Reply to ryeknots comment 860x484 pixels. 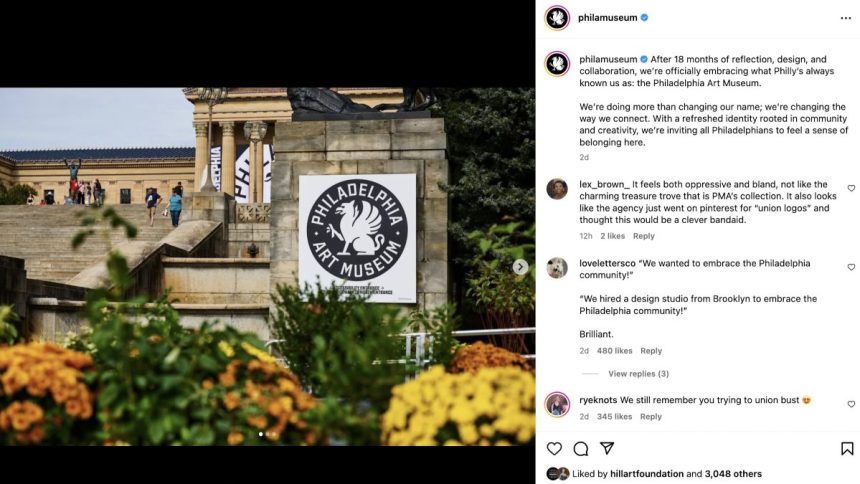650,417
